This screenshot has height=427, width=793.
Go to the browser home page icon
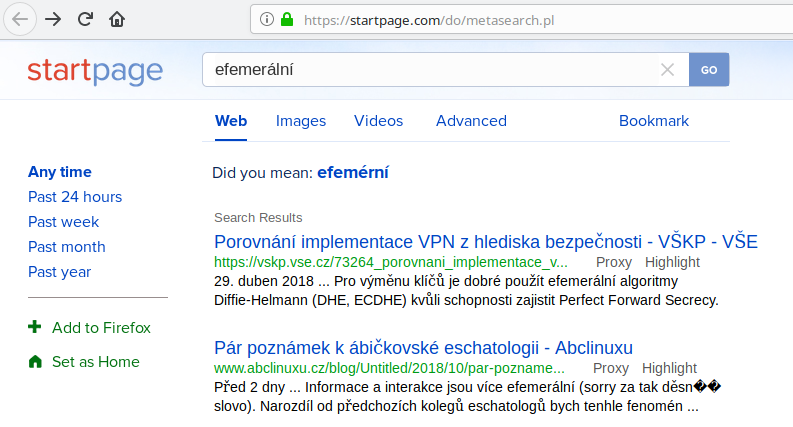point(117,19)
